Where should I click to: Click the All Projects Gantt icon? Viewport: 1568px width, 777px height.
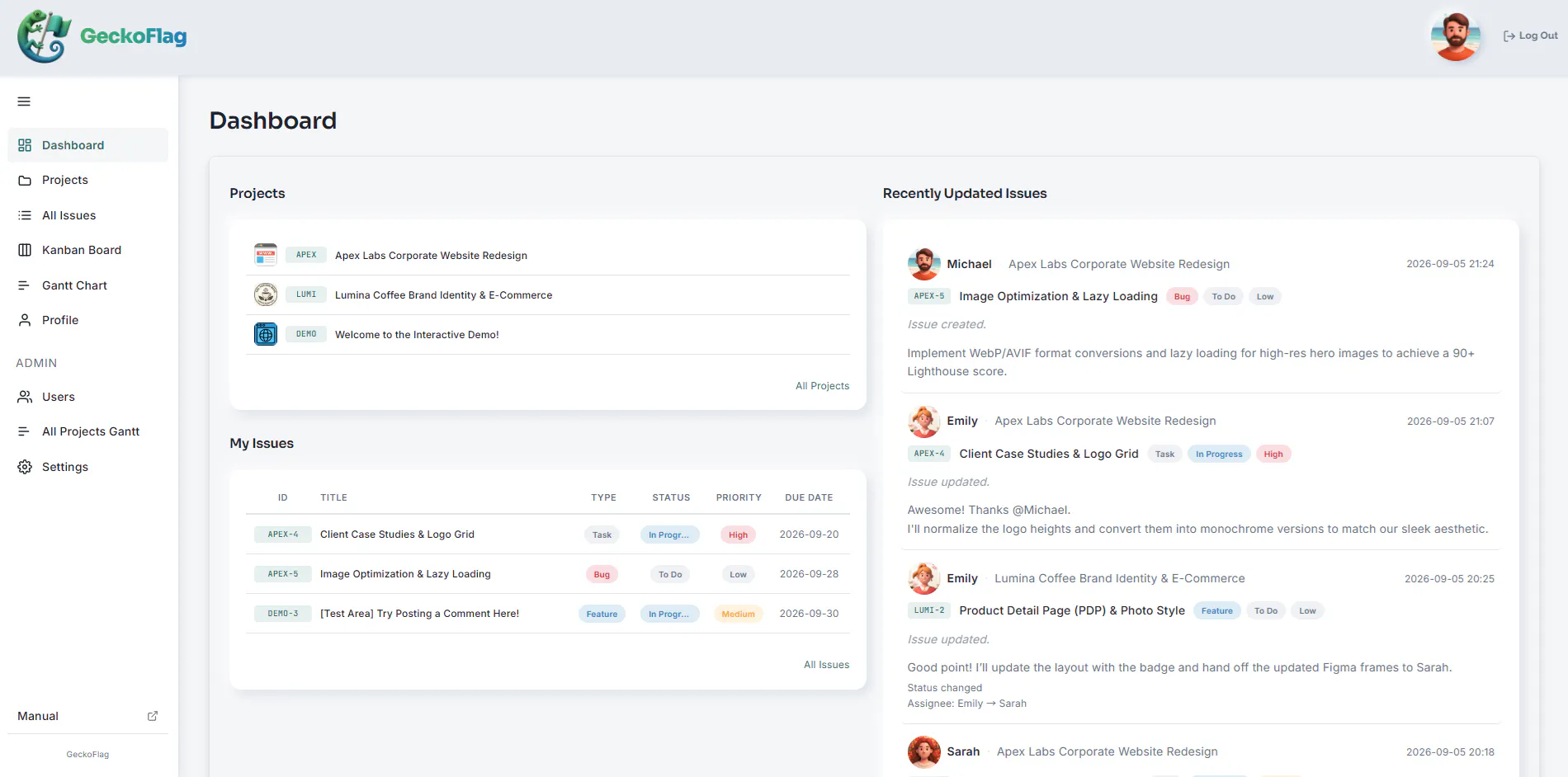pyautogui.click(x=25, y=431)
